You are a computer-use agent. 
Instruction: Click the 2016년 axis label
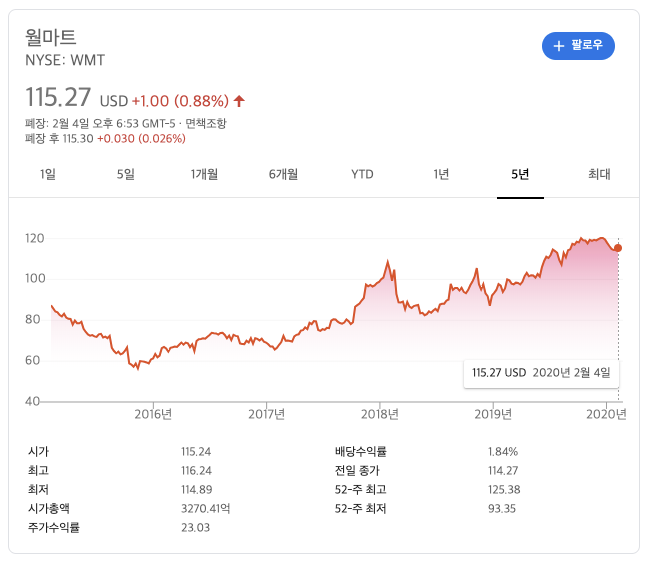click(x=153, y=414)
